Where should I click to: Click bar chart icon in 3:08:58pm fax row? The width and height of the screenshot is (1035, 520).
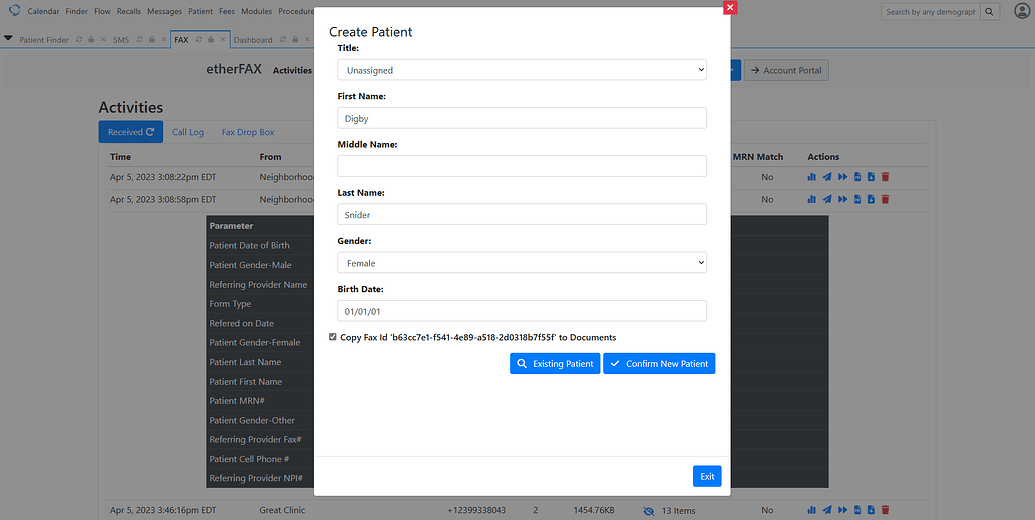pos(811,199)
